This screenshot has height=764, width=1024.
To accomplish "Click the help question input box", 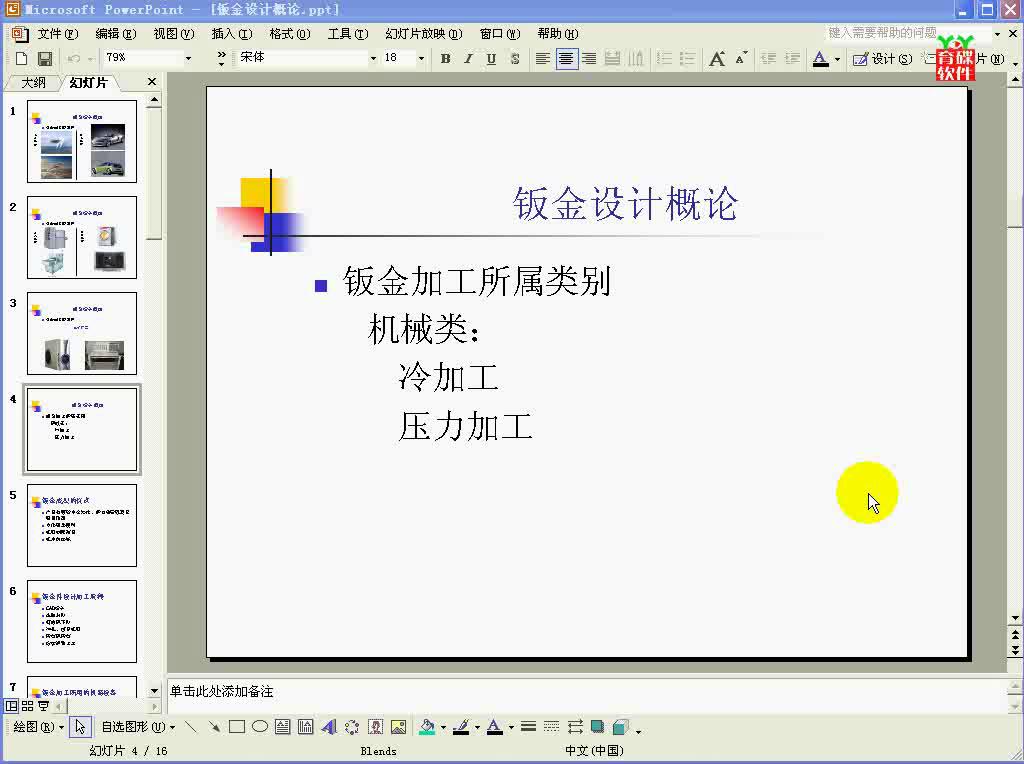I will pyautogui.click(x=908, y=33).
